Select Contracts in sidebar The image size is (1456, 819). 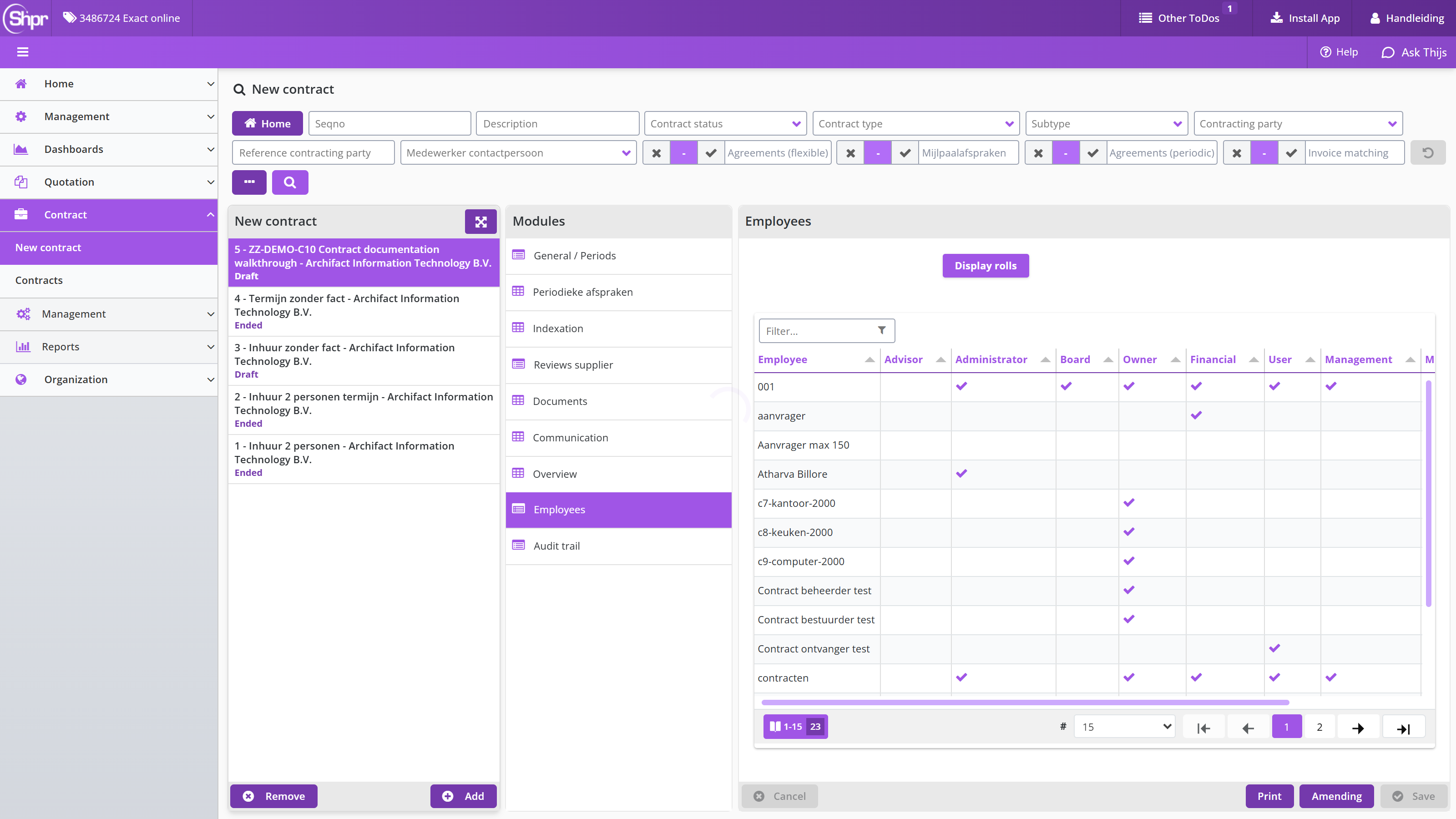coord(109,280)
